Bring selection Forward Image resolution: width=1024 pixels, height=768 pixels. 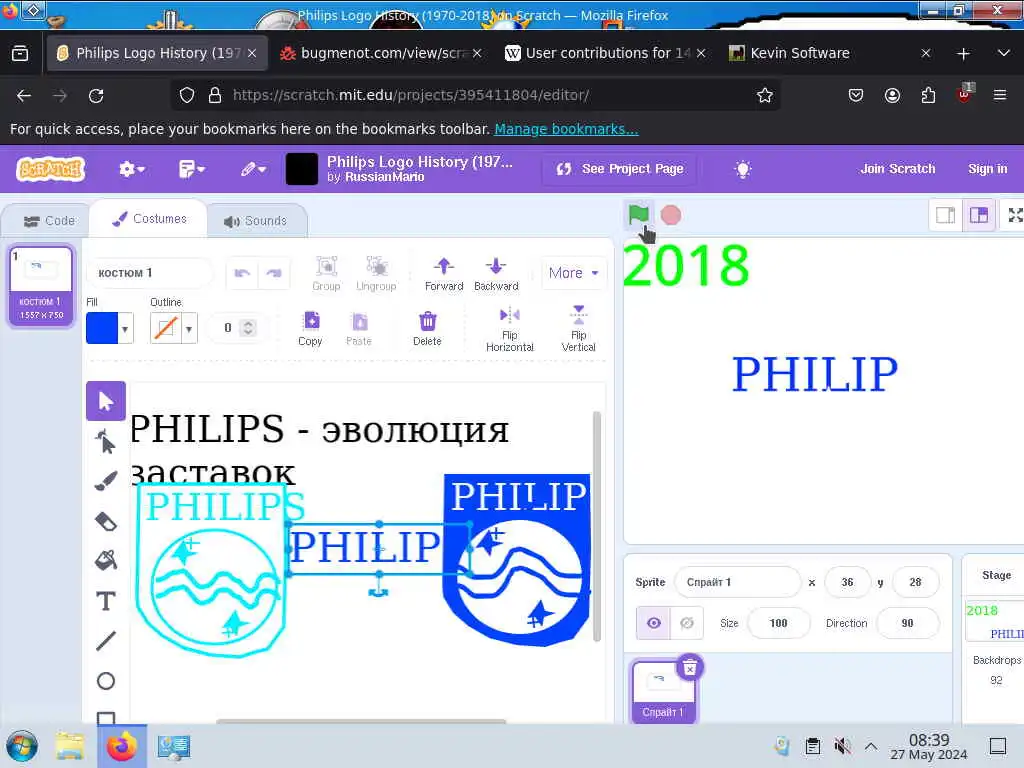pos(444,273)
